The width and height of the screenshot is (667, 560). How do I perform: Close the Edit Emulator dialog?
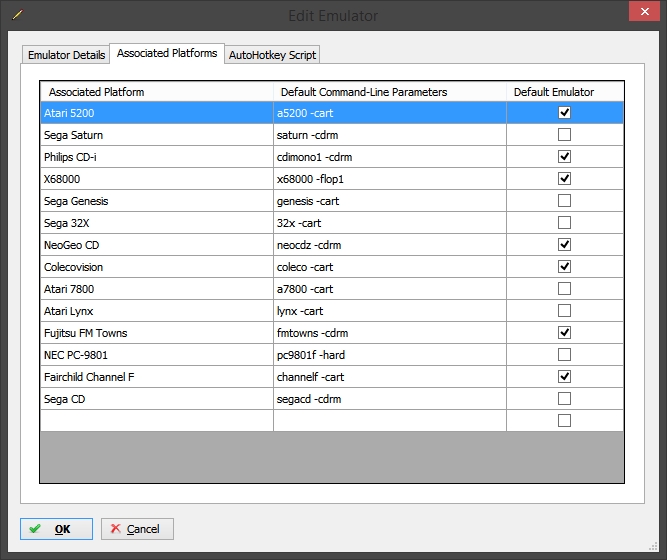point(644,11)
